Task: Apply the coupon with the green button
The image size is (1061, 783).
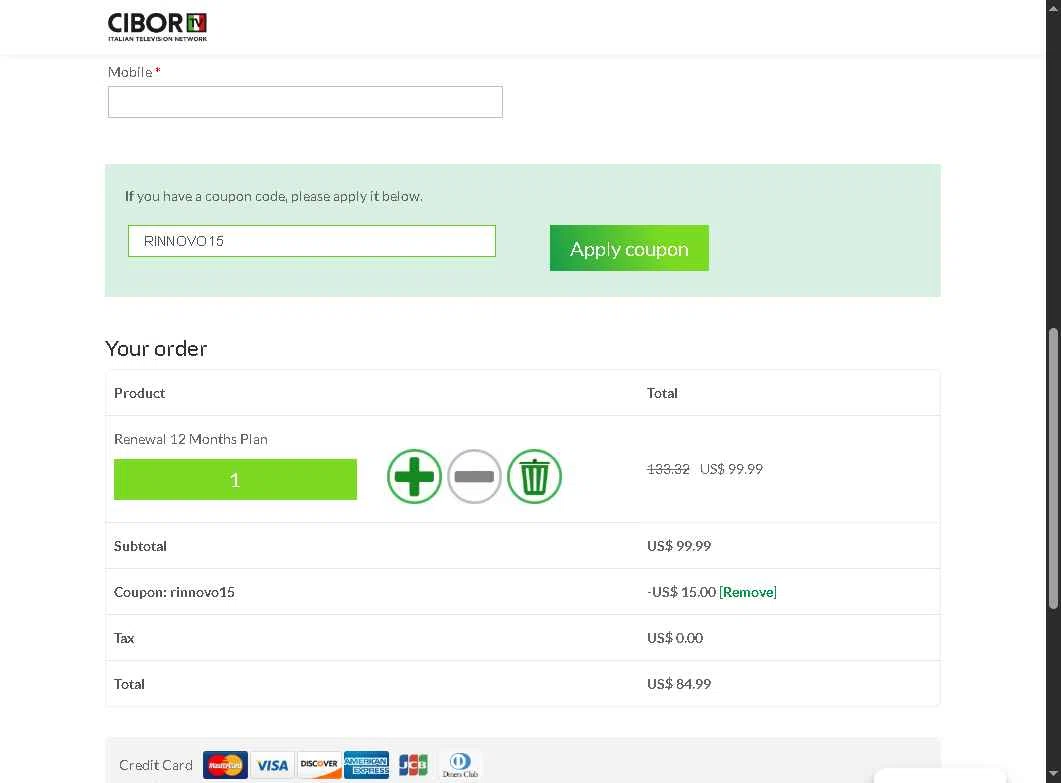Action: (629, 248)
